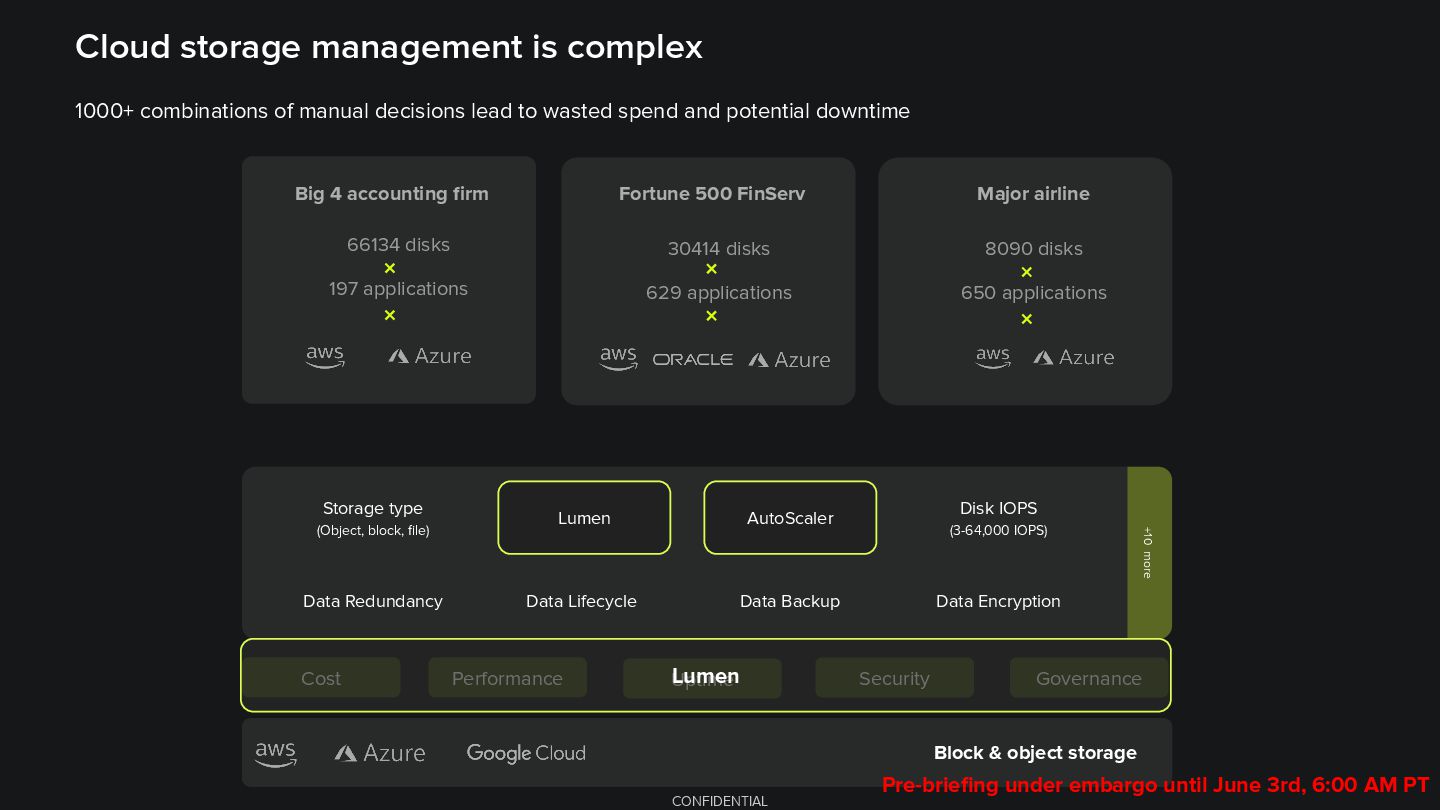Click the Cost pill
The width and height of the screenshot is (1440, 810).
[x=321, y=678]
